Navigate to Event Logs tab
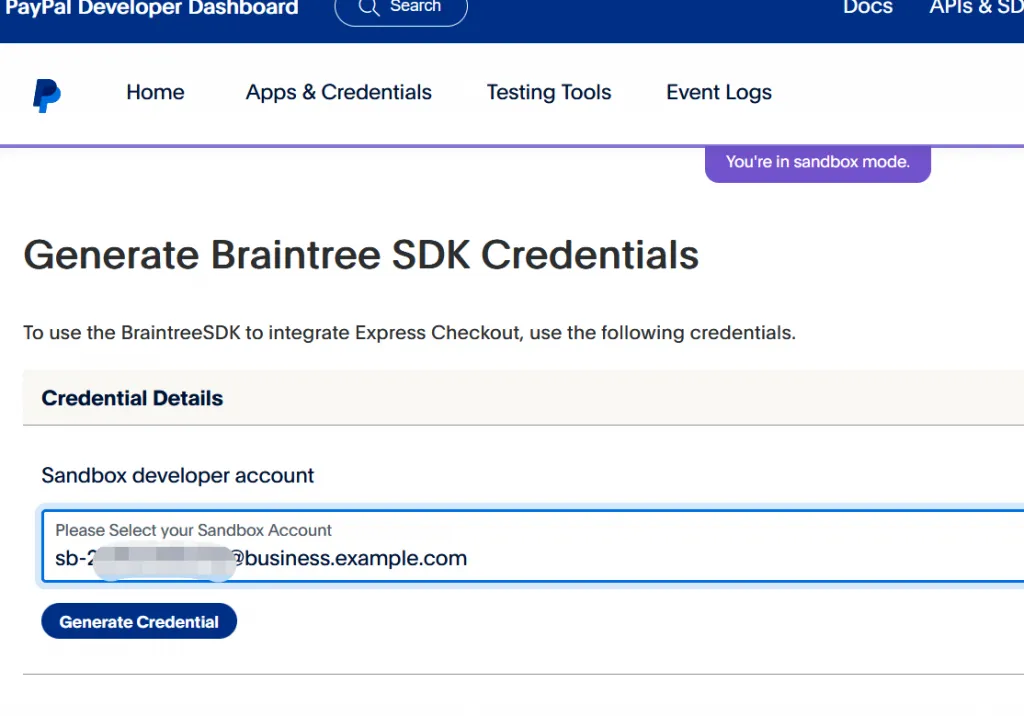 [719, 93]
